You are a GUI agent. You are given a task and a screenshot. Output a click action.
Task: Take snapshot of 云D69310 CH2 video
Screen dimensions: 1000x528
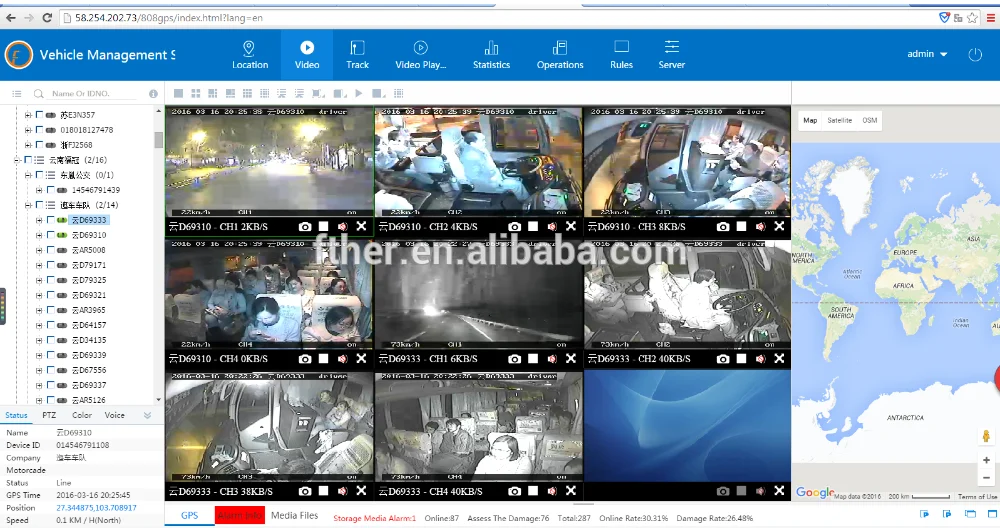pos(514,226)
